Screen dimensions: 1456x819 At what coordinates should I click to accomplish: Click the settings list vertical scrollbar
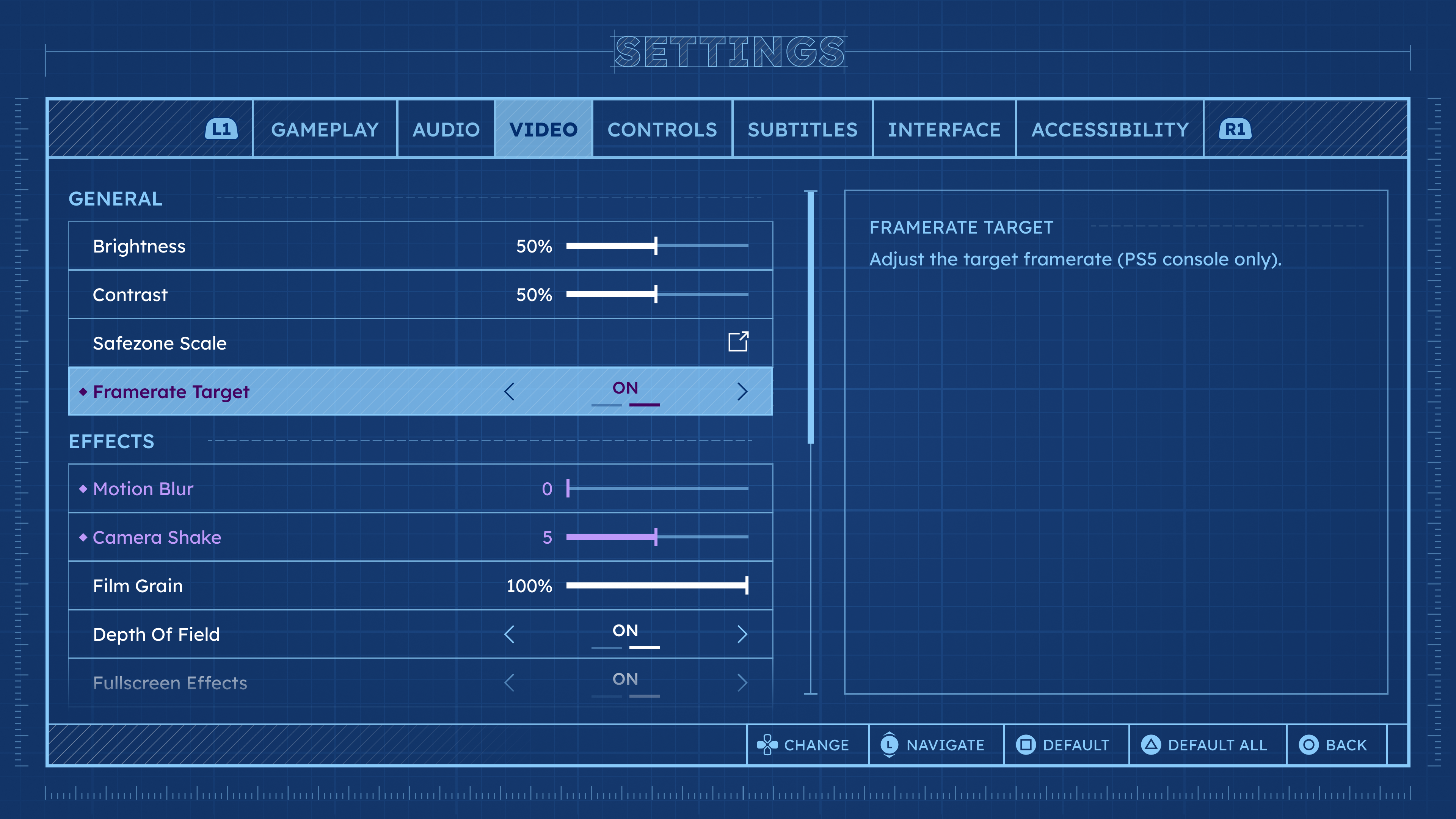pyautogui.click(x=811, y=318)
